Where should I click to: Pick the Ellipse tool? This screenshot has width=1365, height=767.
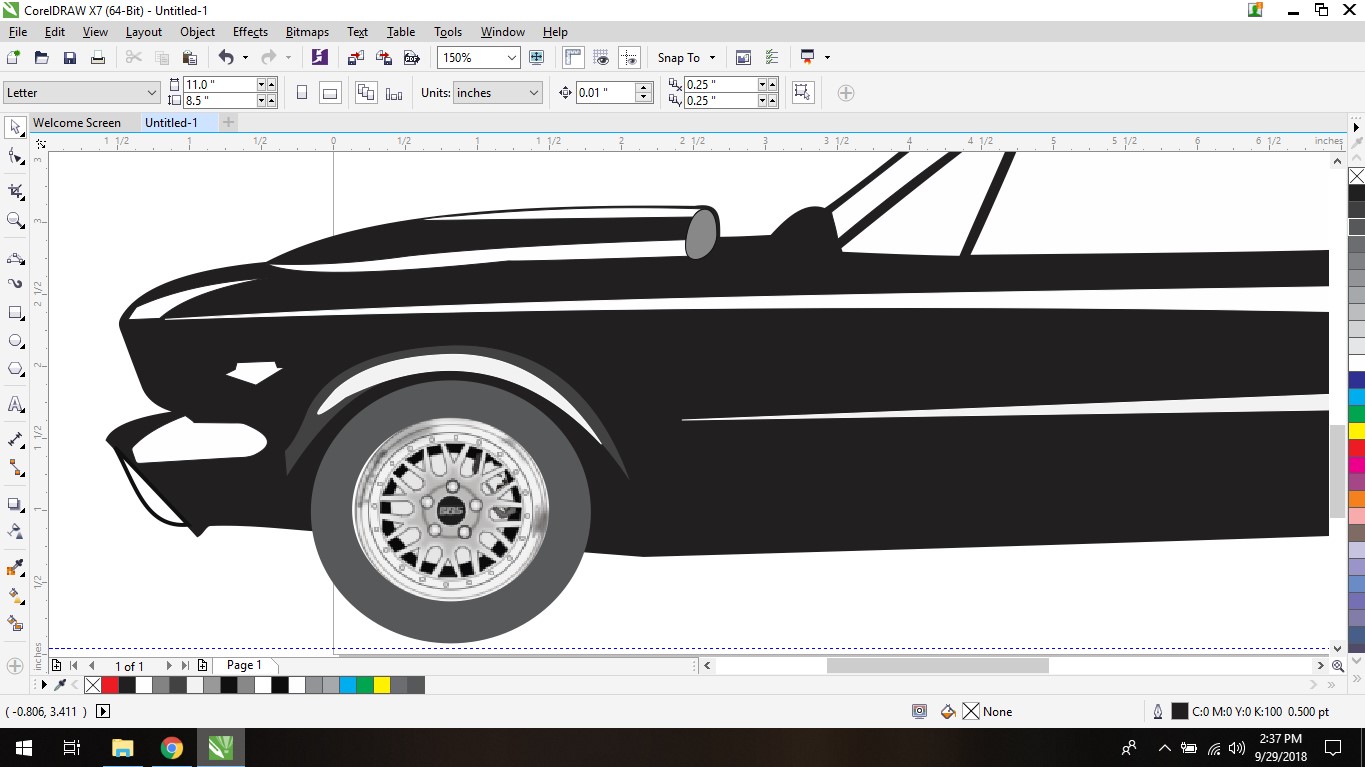point(15,341)
